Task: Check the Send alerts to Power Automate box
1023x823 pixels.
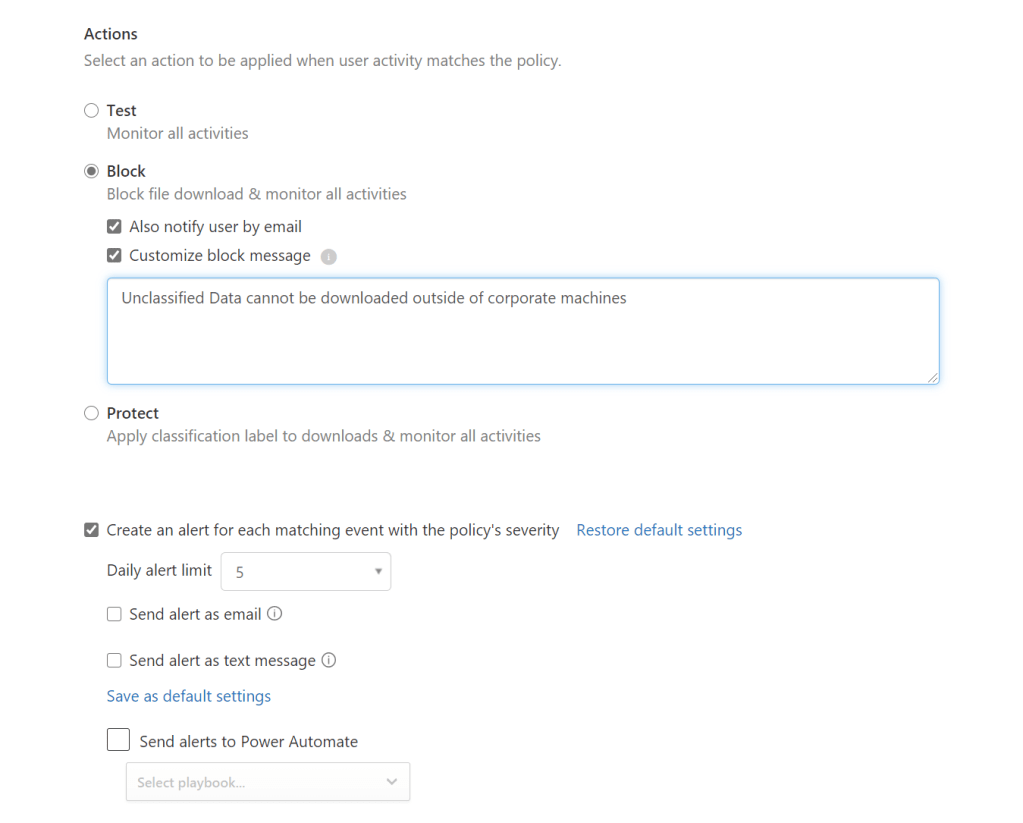Action: [118, 740]
